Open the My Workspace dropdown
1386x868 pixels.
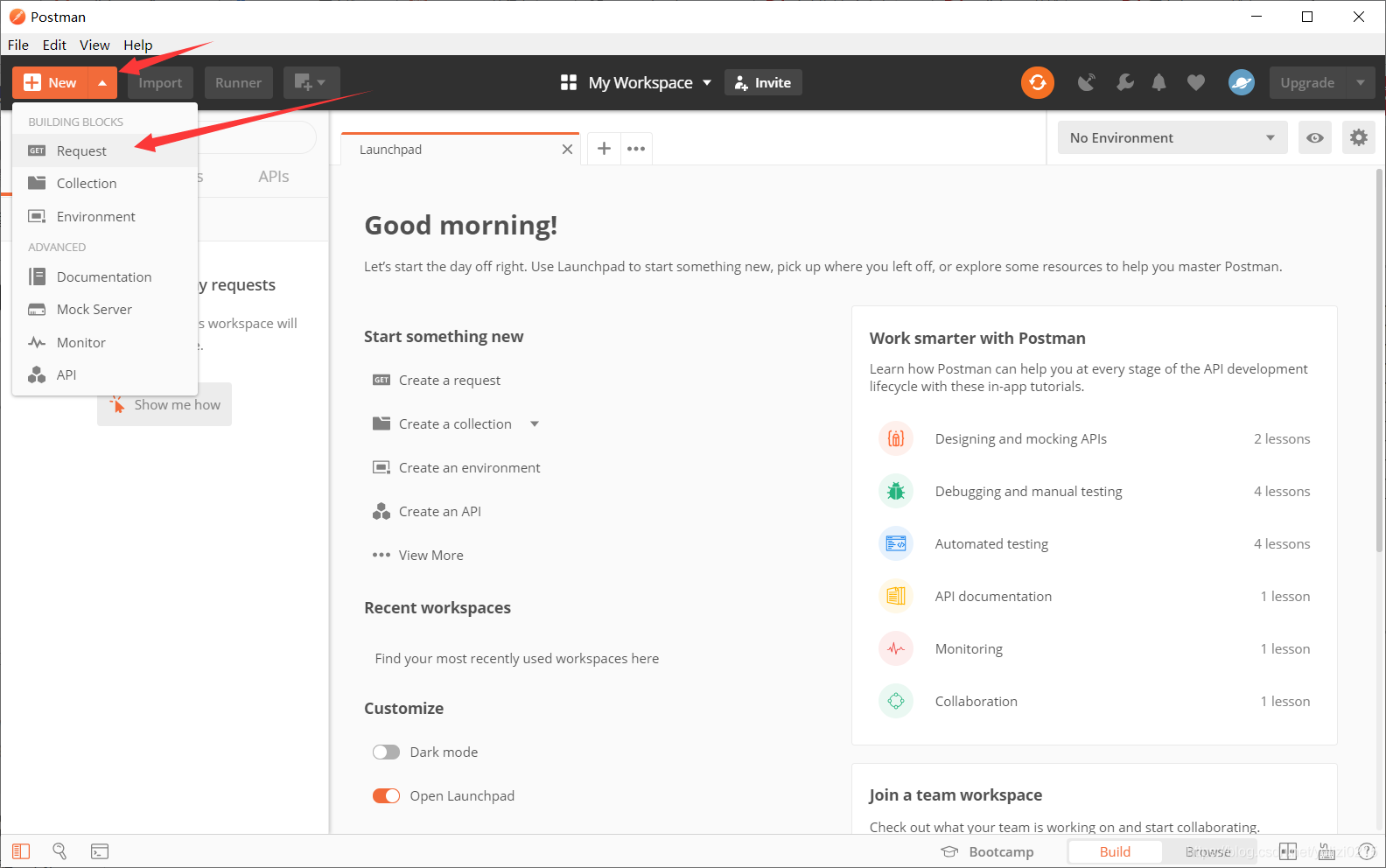click(x=636, y=82)
